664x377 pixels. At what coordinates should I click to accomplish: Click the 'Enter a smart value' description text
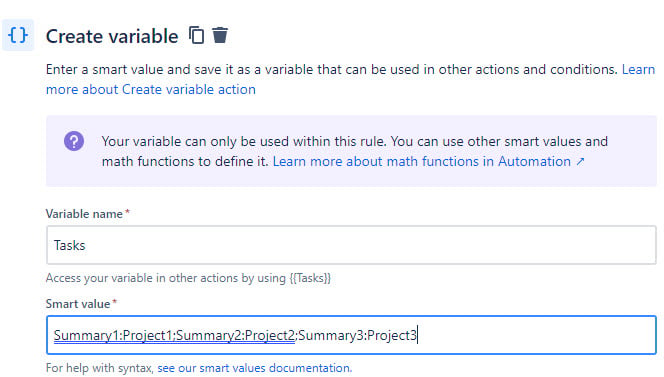point(332,69)
